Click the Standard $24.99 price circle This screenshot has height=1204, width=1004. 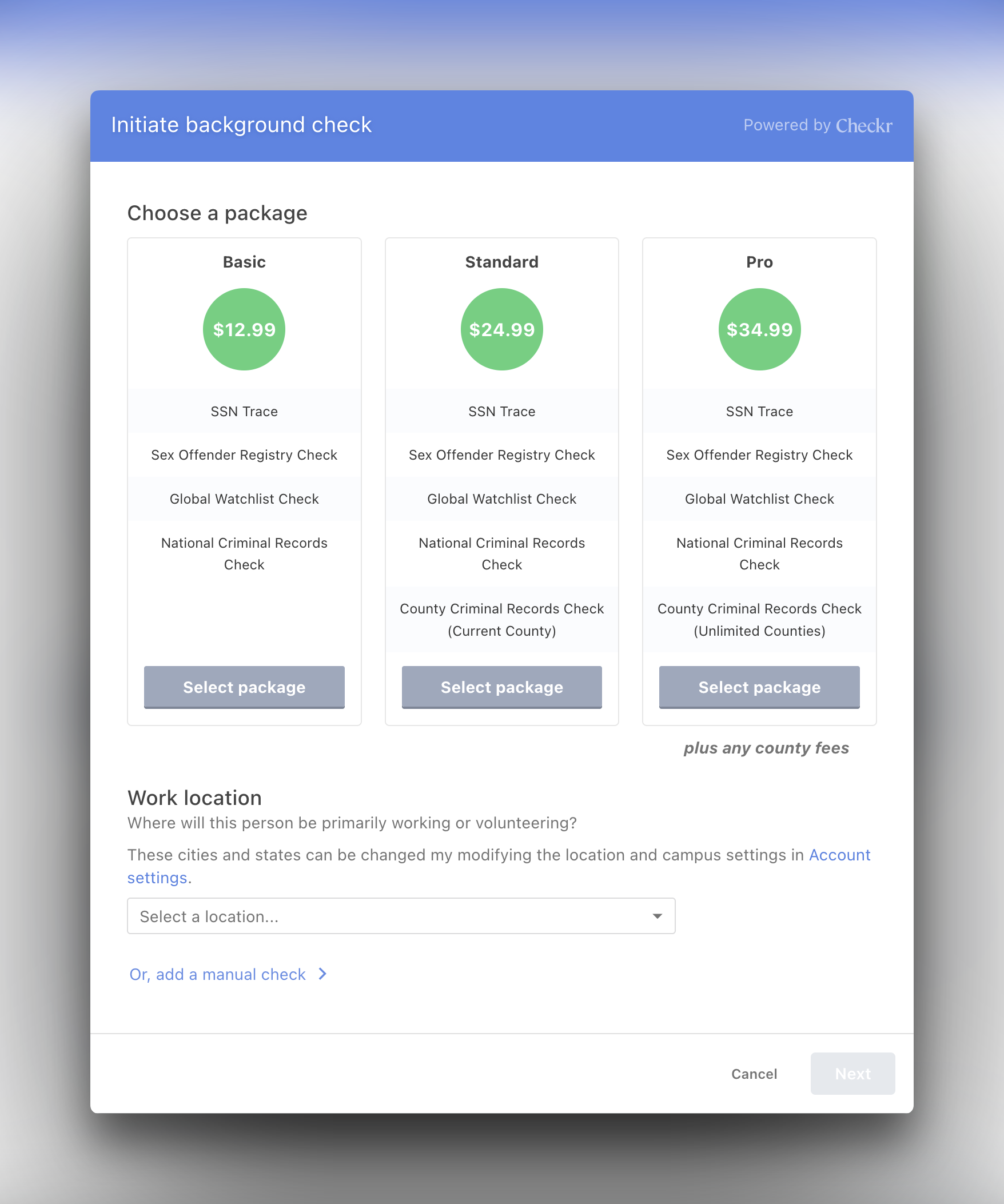501,329
